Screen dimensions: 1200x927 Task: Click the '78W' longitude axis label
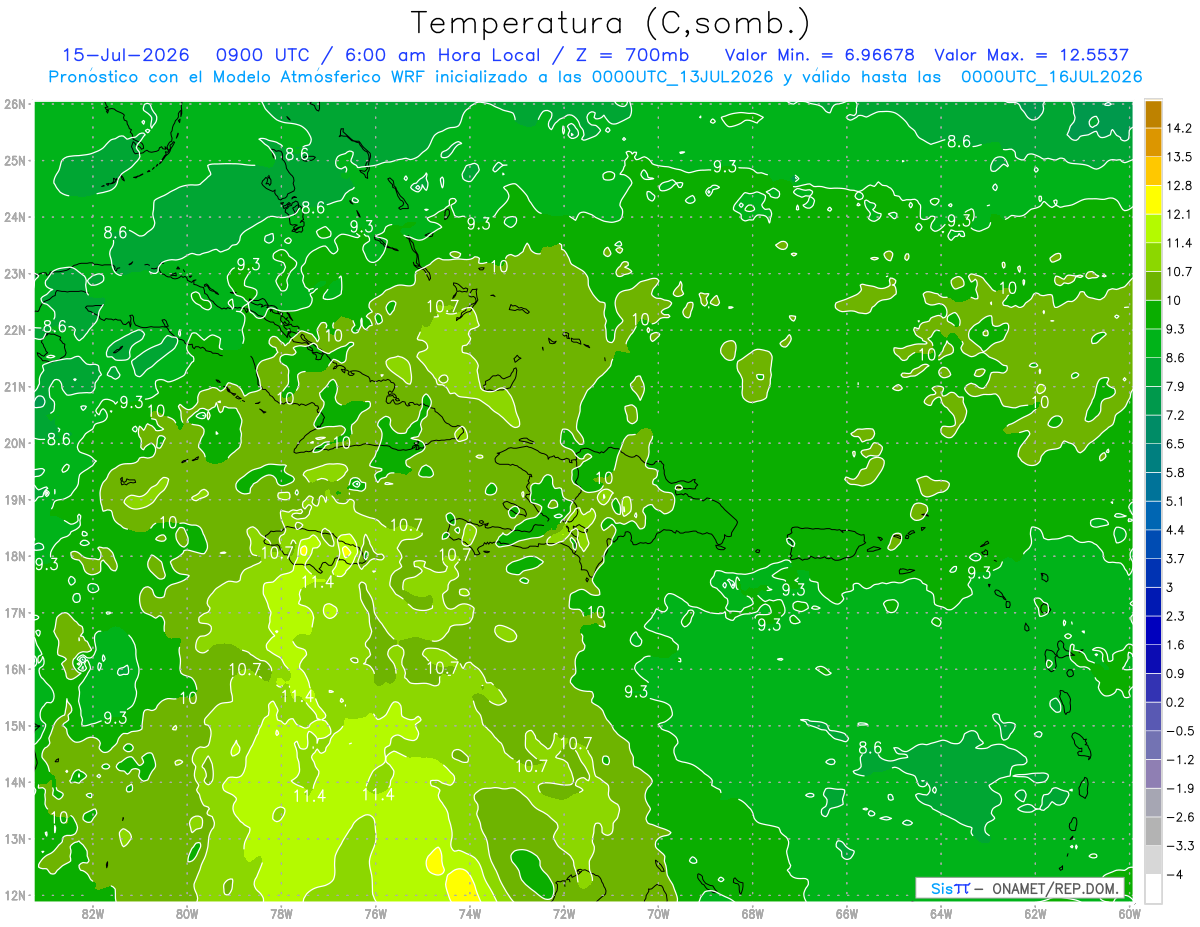pyautogui.click(x=281, y=913)
